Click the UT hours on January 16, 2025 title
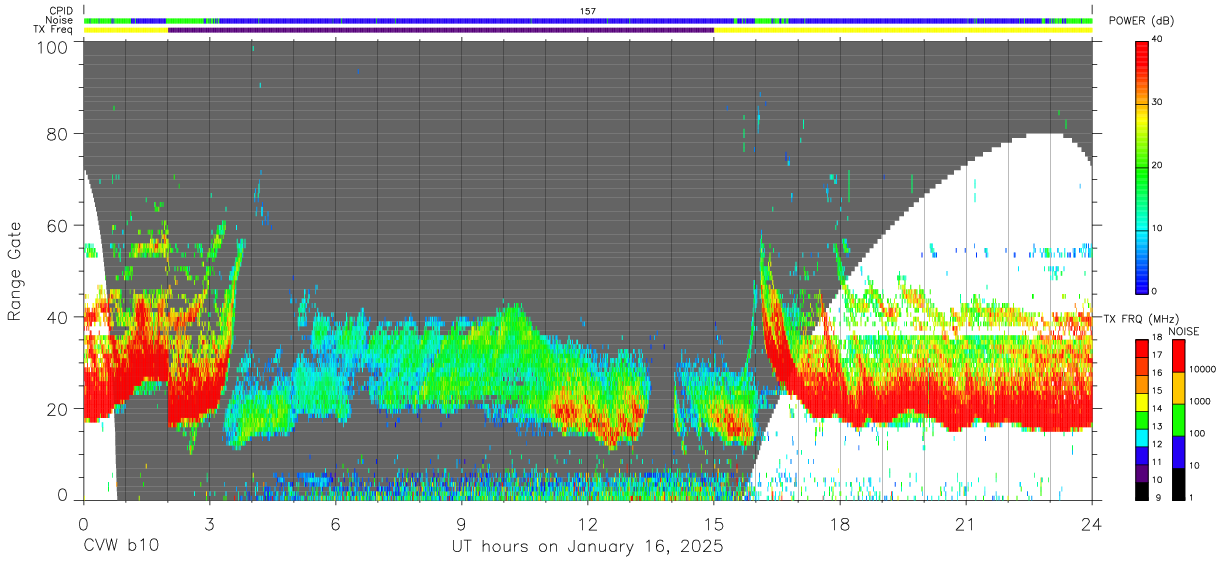 (x=587, y=547)
